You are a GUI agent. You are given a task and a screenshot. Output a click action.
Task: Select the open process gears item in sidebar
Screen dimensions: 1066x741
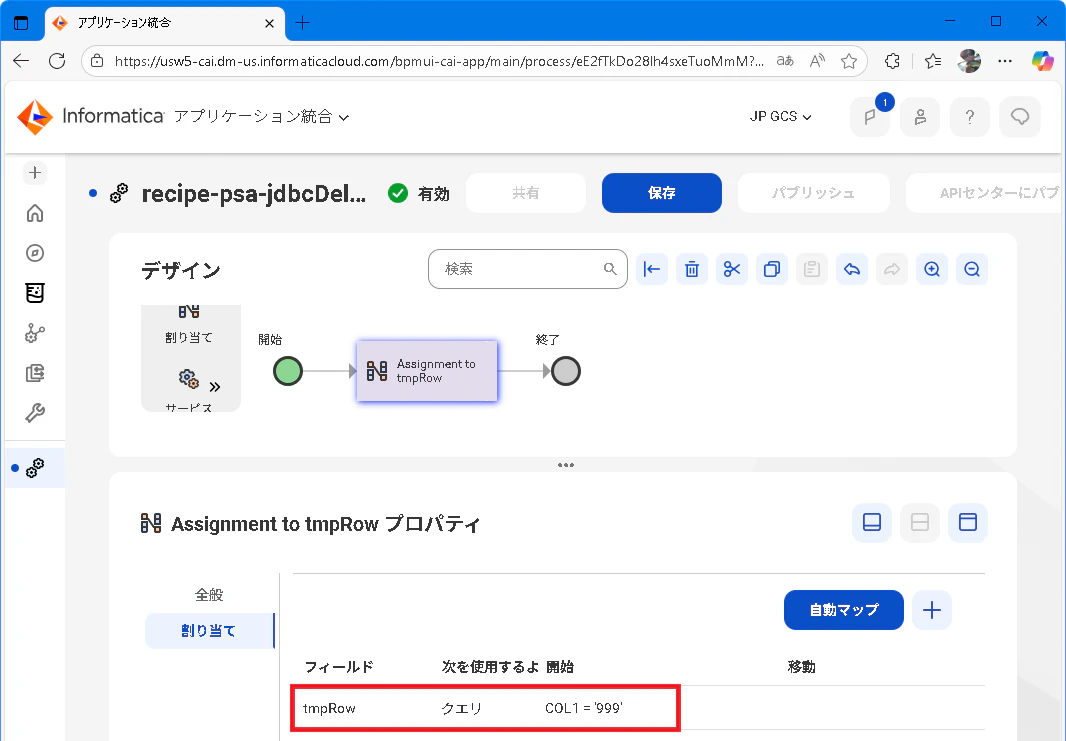coord(35,468)
